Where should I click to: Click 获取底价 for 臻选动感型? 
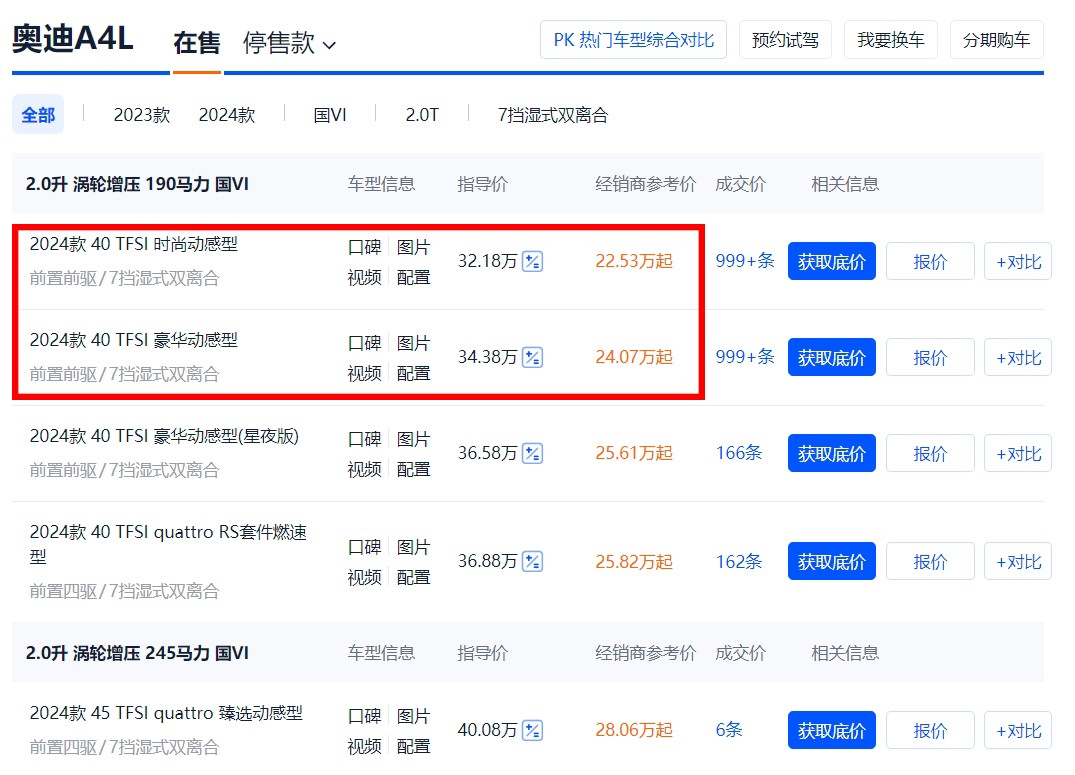click(832, 730)
